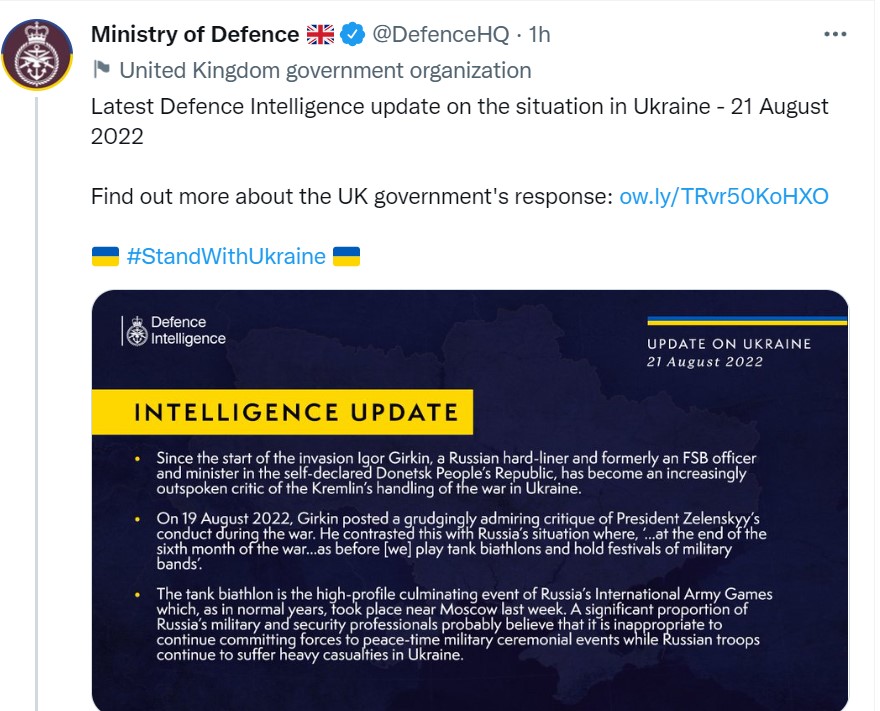The width and height of the screenshot is (880, 711).
Task: Open the Ministry of Defence display name
Action: 194,34
